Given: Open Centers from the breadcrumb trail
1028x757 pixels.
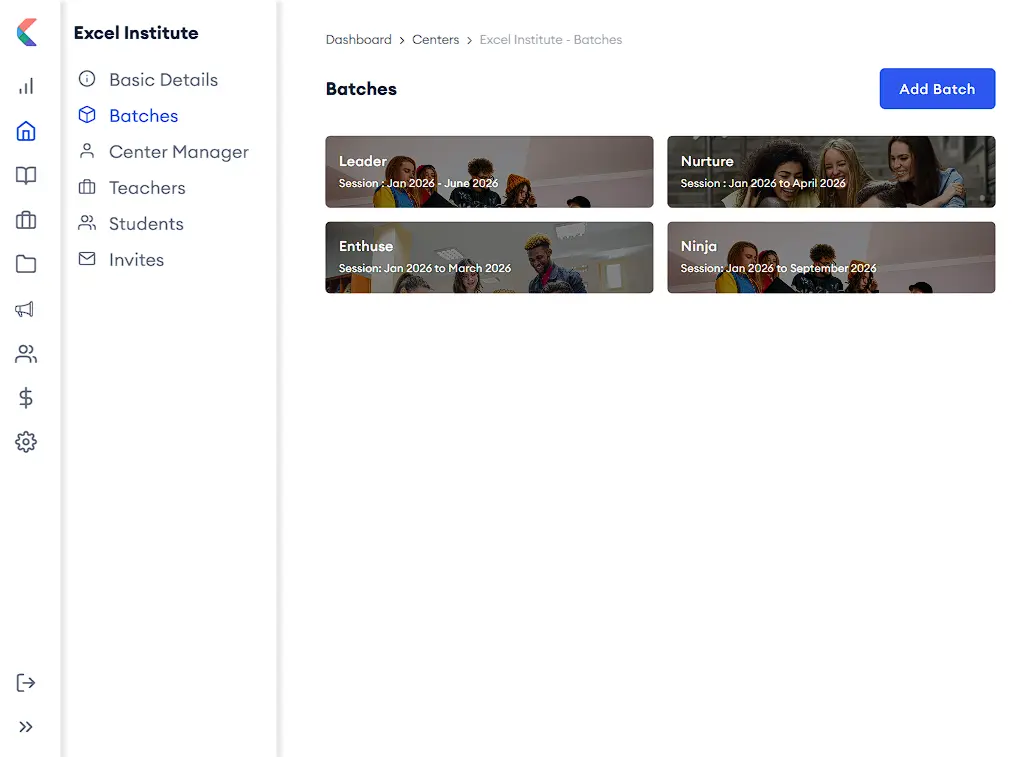Looking at the screenshot, I should click(x=435, y=39).
